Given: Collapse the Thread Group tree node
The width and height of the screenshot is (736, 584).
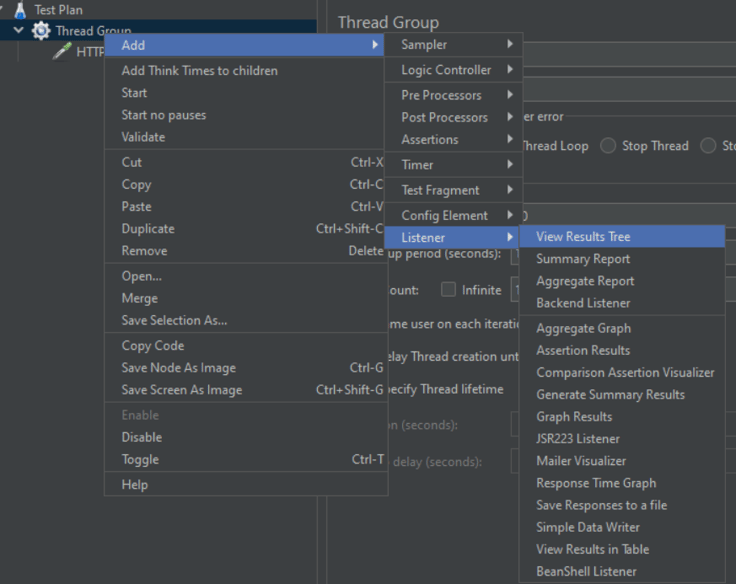Looking at the screenshot, I should (x=18, y=31).
